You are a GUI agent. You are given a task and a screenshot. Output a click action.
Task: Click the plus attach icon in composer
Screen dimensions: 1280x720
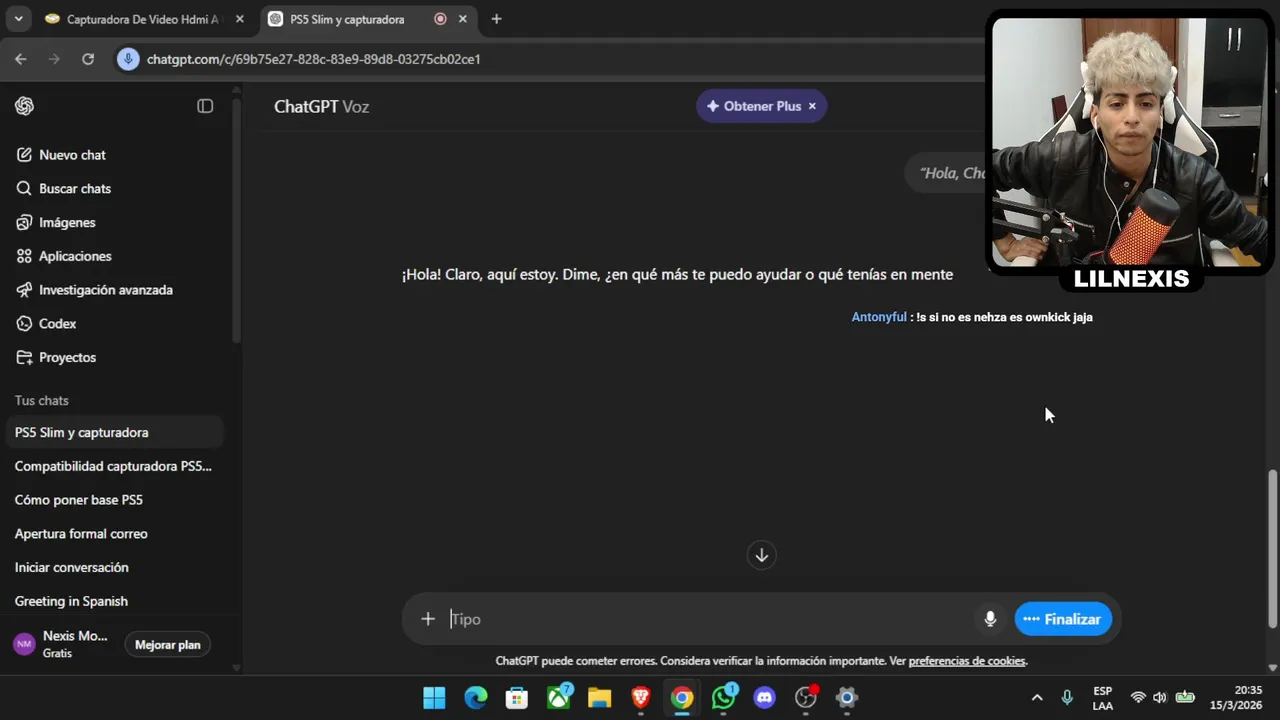click(428, 619)
